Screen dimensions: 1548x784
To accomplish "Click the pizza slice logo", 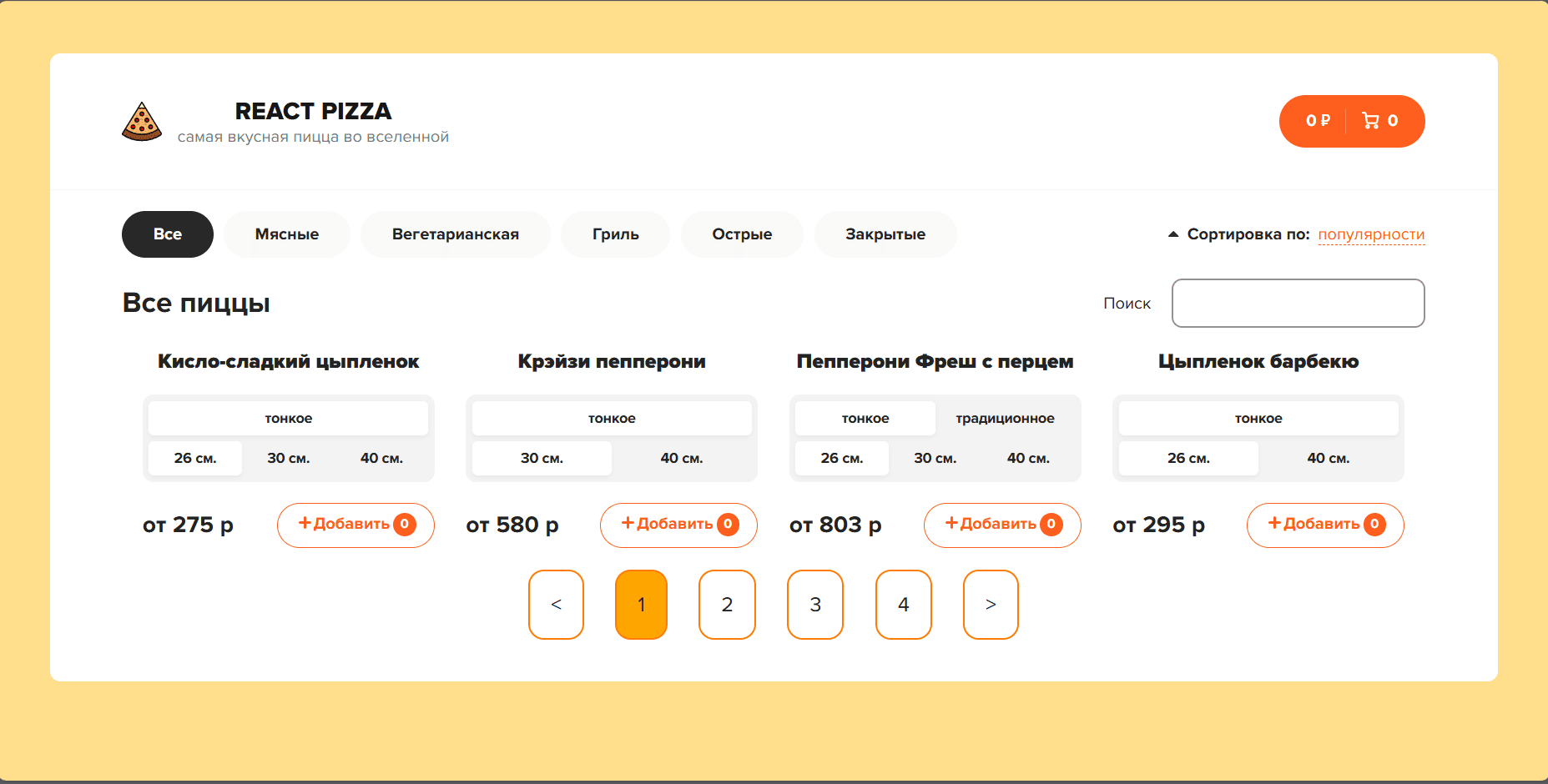I will [x=142, y=121].
